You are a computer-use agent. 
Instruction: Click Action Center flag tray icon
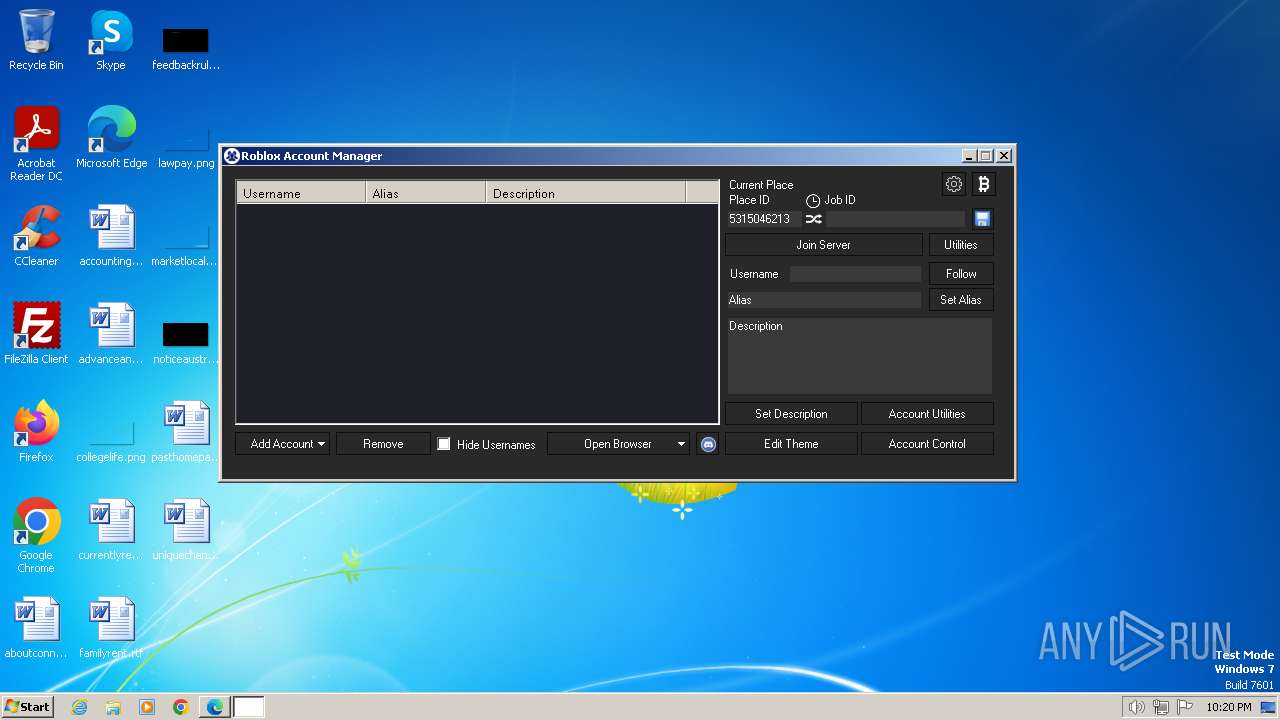pyautogui.click(x=1185, y=707)
